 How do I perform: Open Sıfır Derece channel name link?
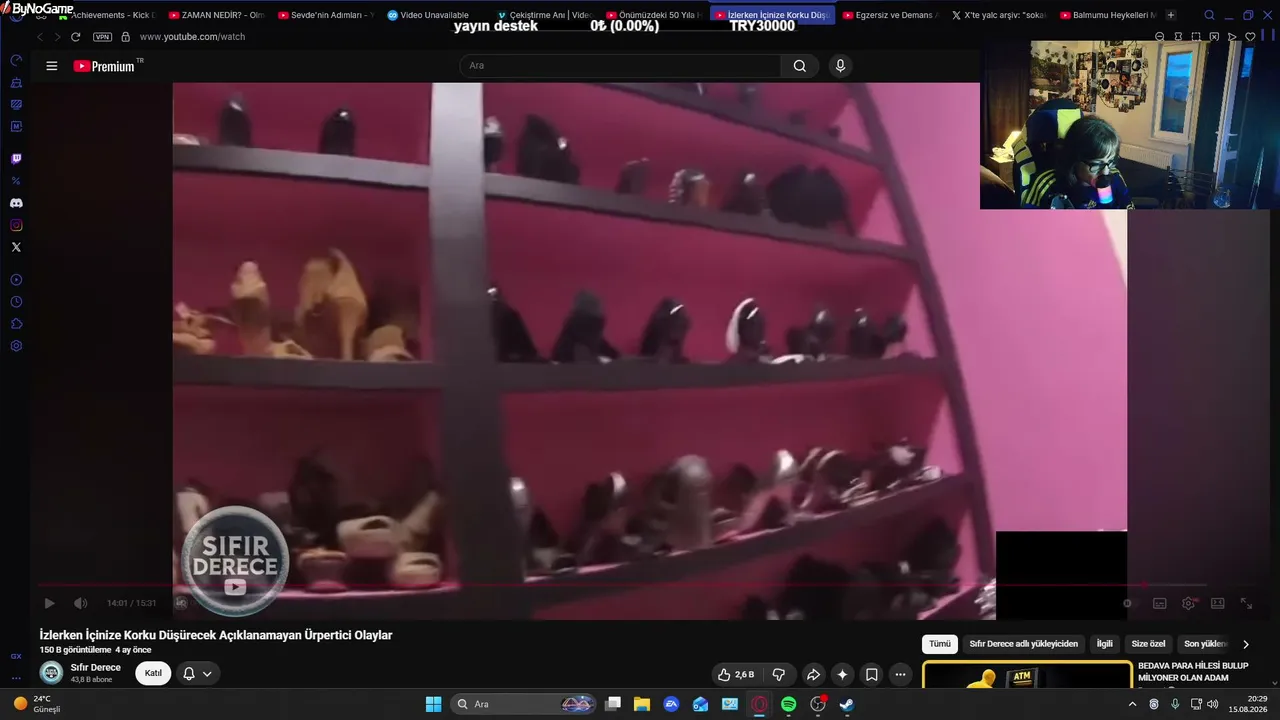tap(96, 668)
